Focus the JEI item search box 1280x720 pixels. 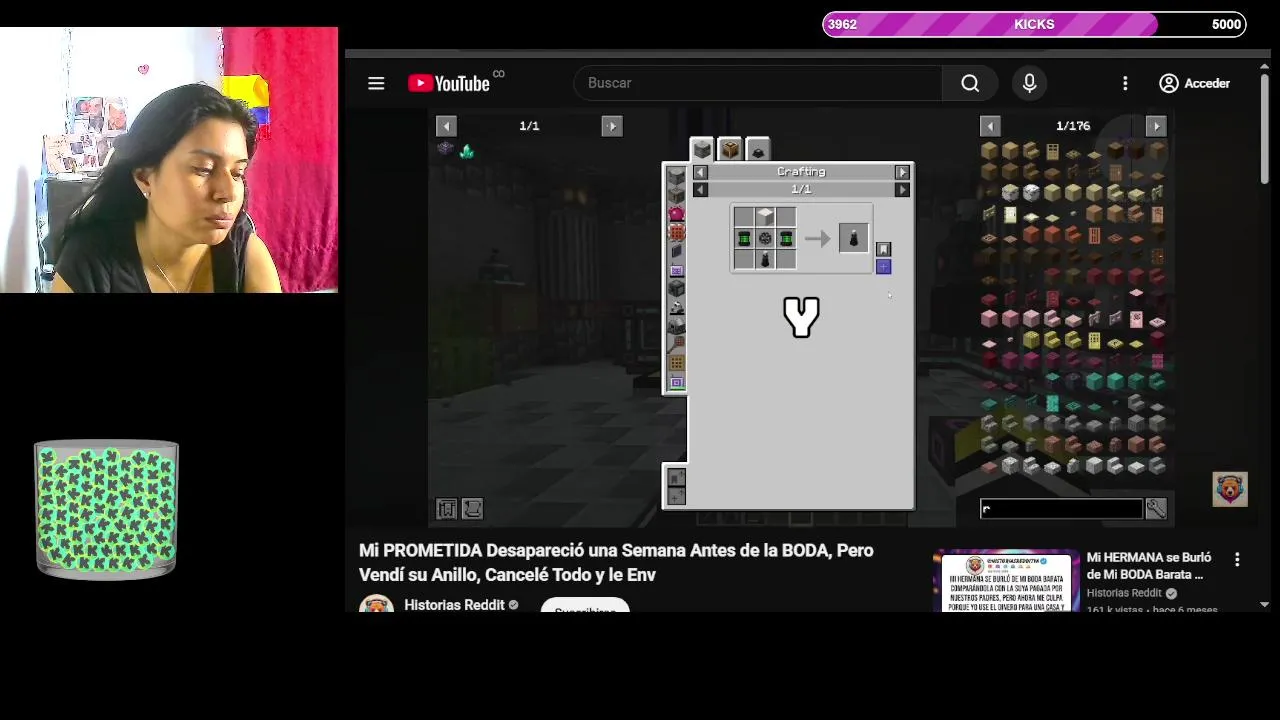pos(1061,509)
